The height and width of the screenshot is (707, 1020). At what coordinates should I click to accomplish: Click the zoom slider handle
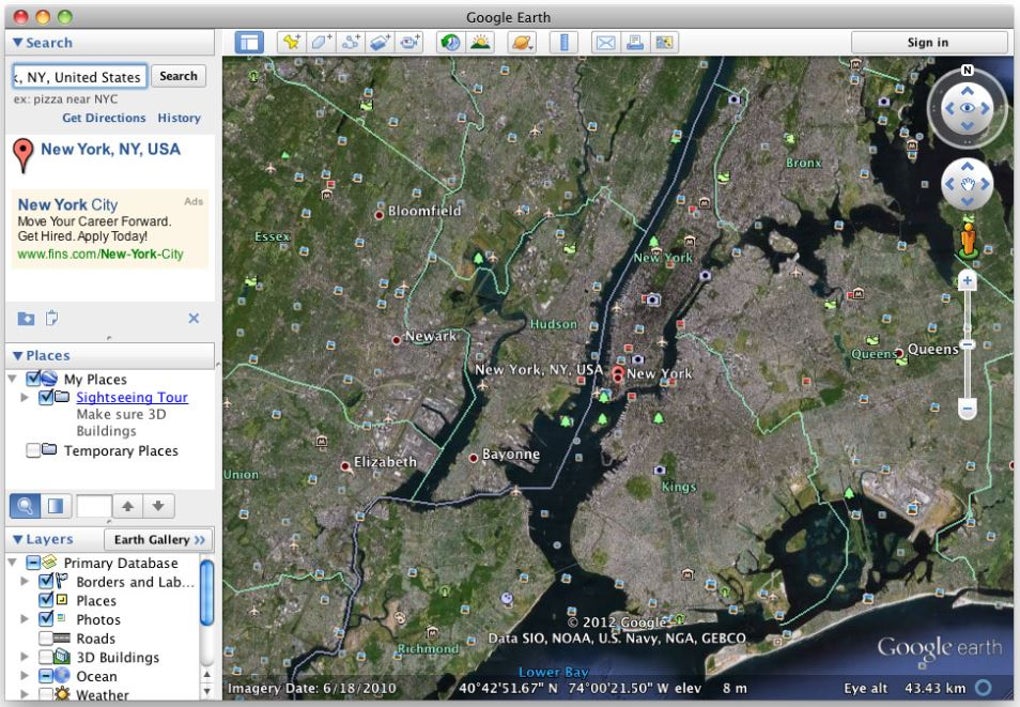pos(967,344)
